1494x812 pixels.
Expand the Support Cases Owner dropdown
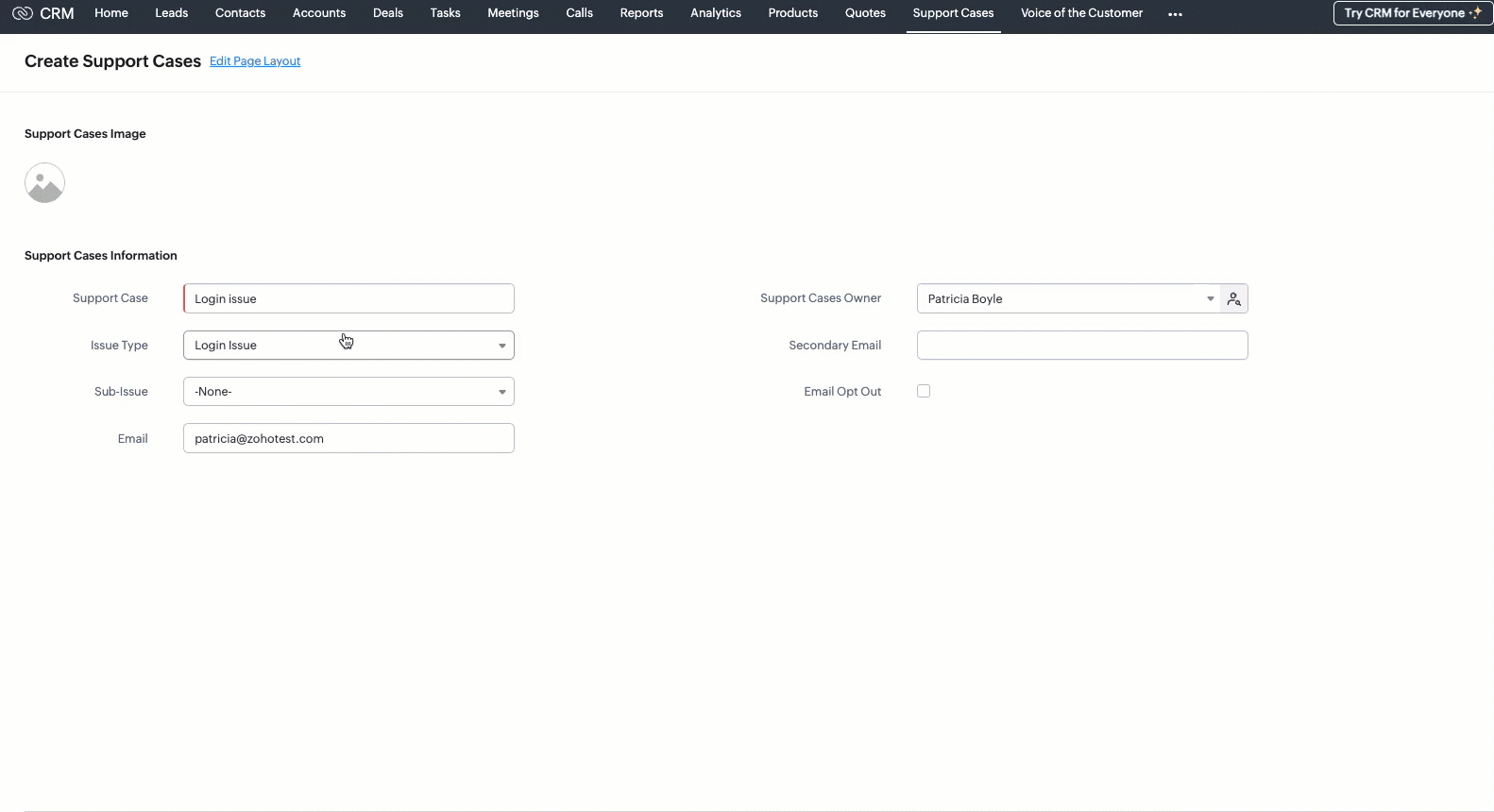1068,299
